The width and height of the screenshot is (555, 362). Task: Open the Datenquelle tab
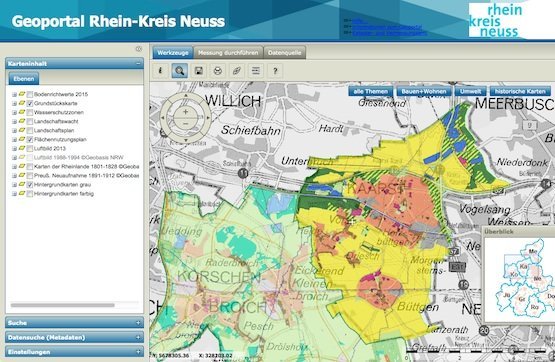(285, 53)
